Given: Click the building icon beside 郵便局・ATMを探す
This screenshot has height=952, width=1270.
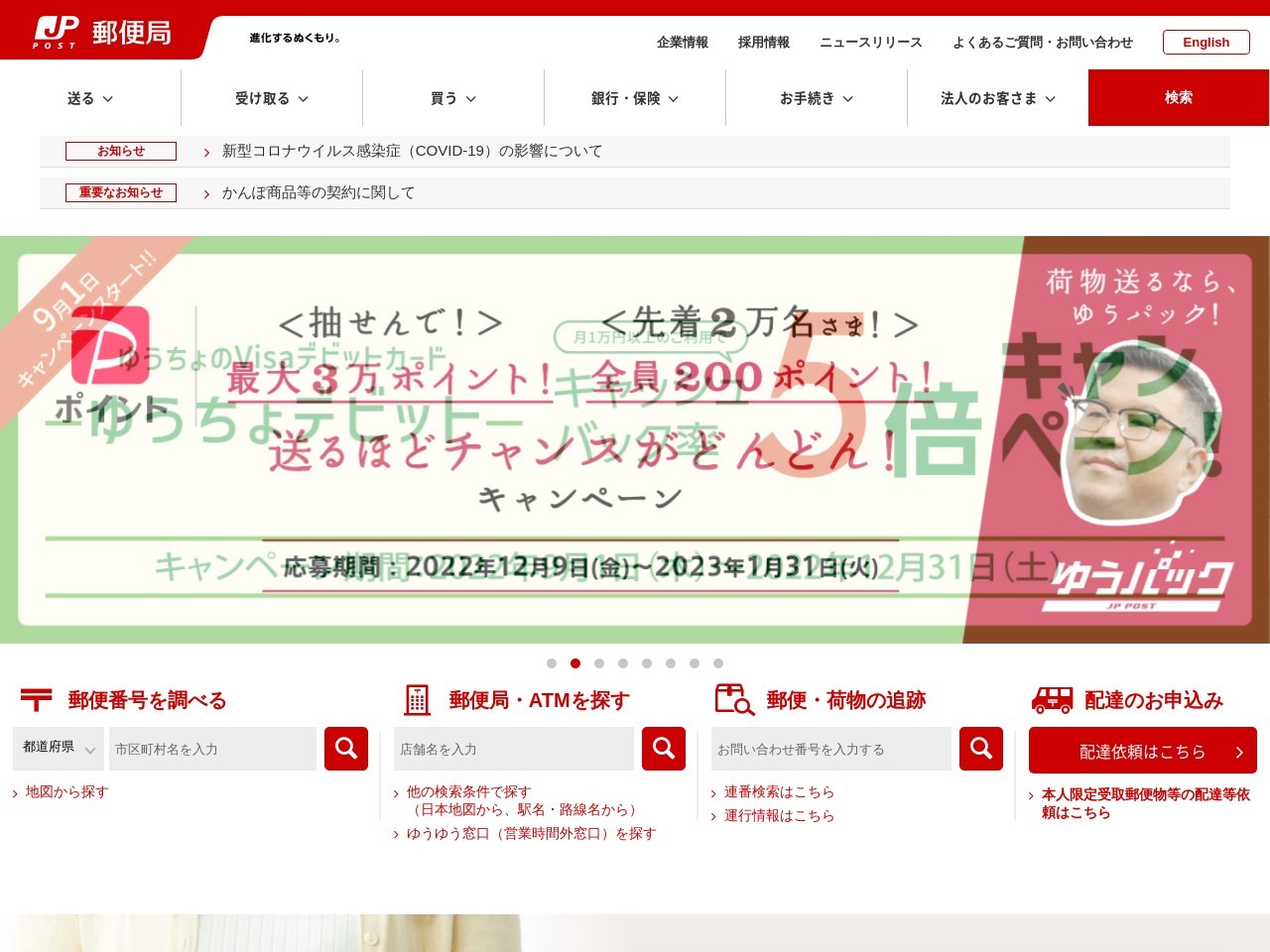Looking at the screenshot, I should (418, 700).
